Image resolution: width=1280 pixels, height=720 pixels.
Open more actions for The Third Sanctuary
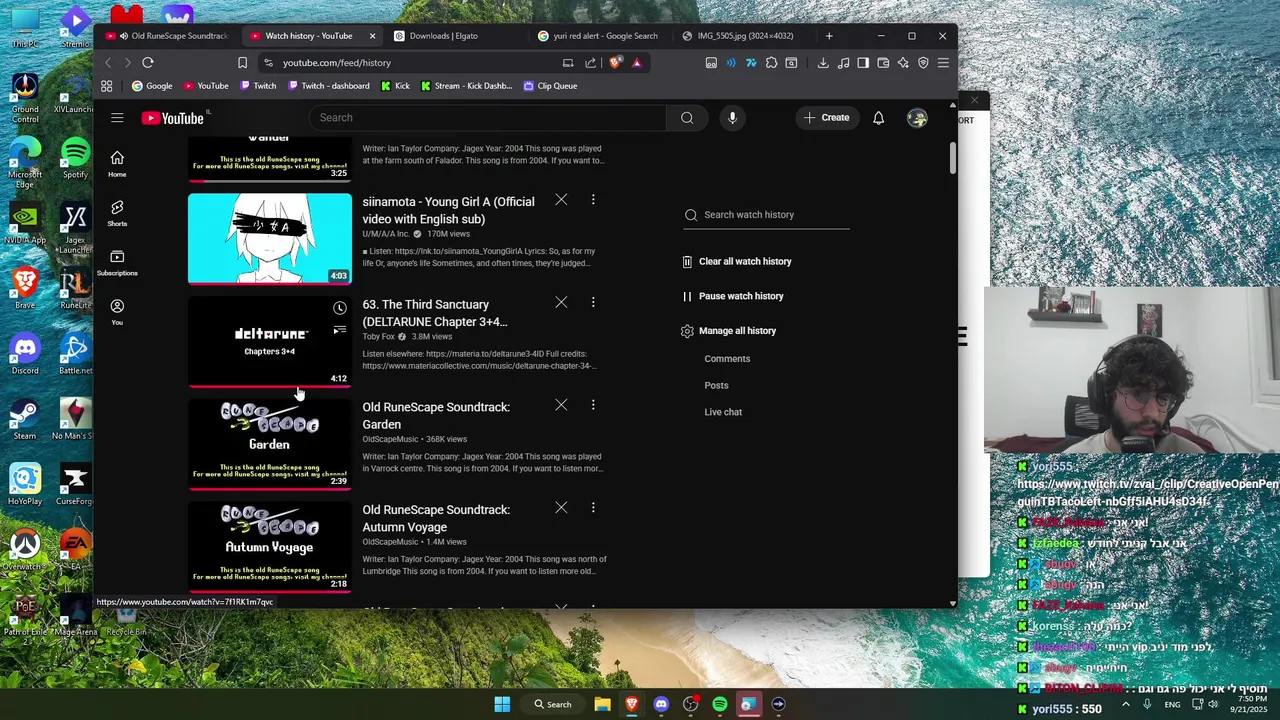tap(593, 302)
